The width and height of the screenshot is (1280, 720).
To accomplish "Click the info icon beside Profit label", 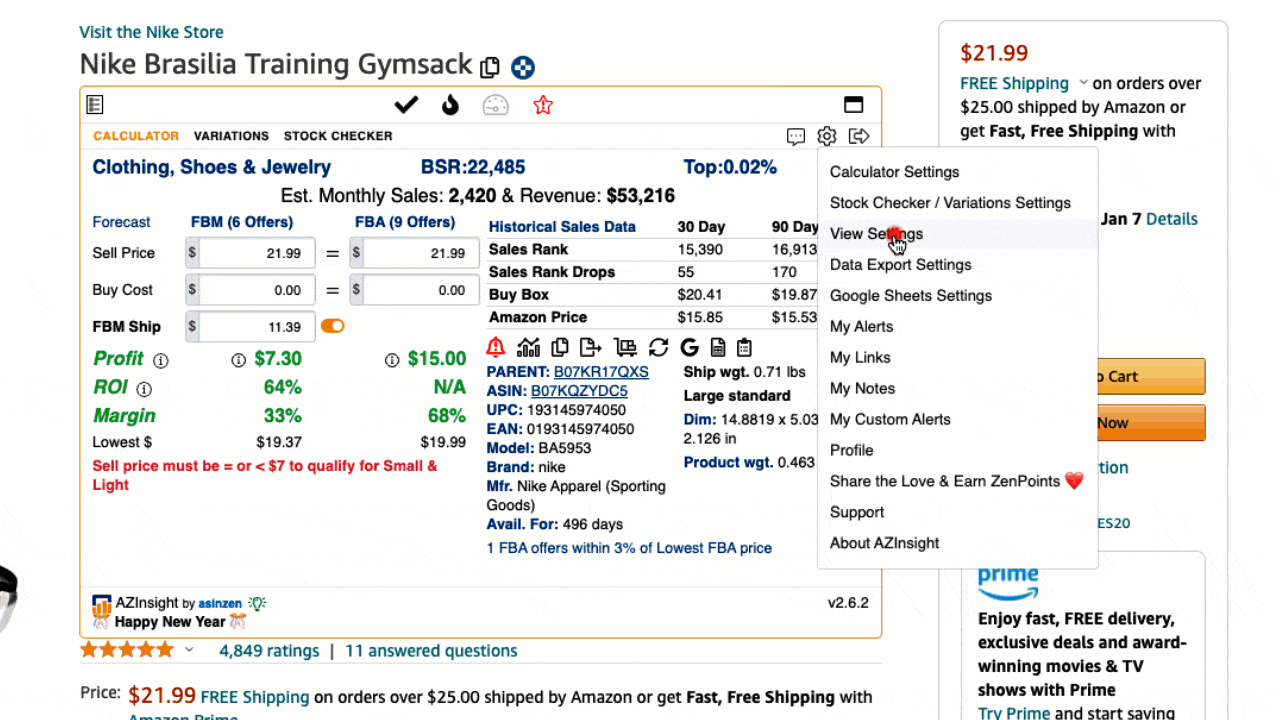I will tap(161, 360).
